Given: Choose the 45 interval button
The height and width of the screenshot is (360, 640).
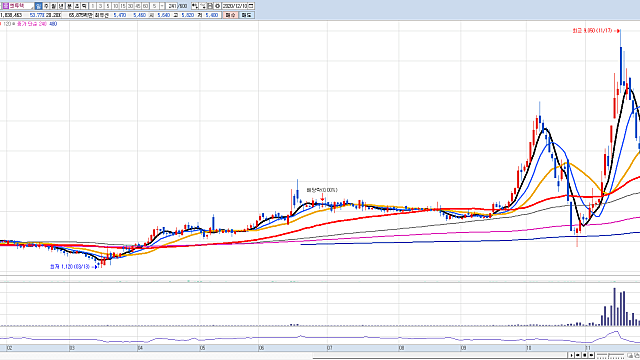Looking at the screenshot, I should point(138,6).
